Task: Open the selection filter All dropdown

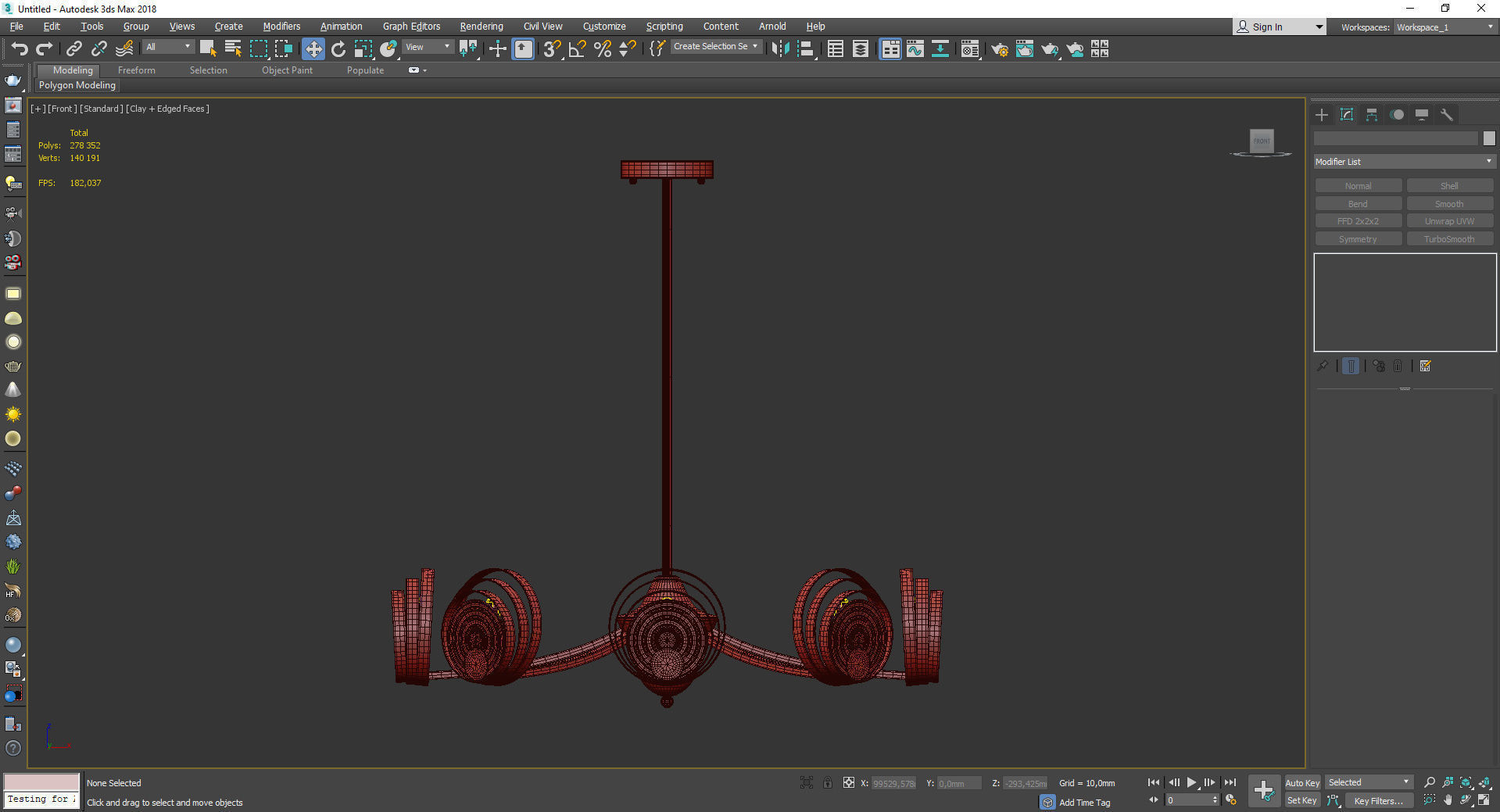Action: (x=168, y=47)
